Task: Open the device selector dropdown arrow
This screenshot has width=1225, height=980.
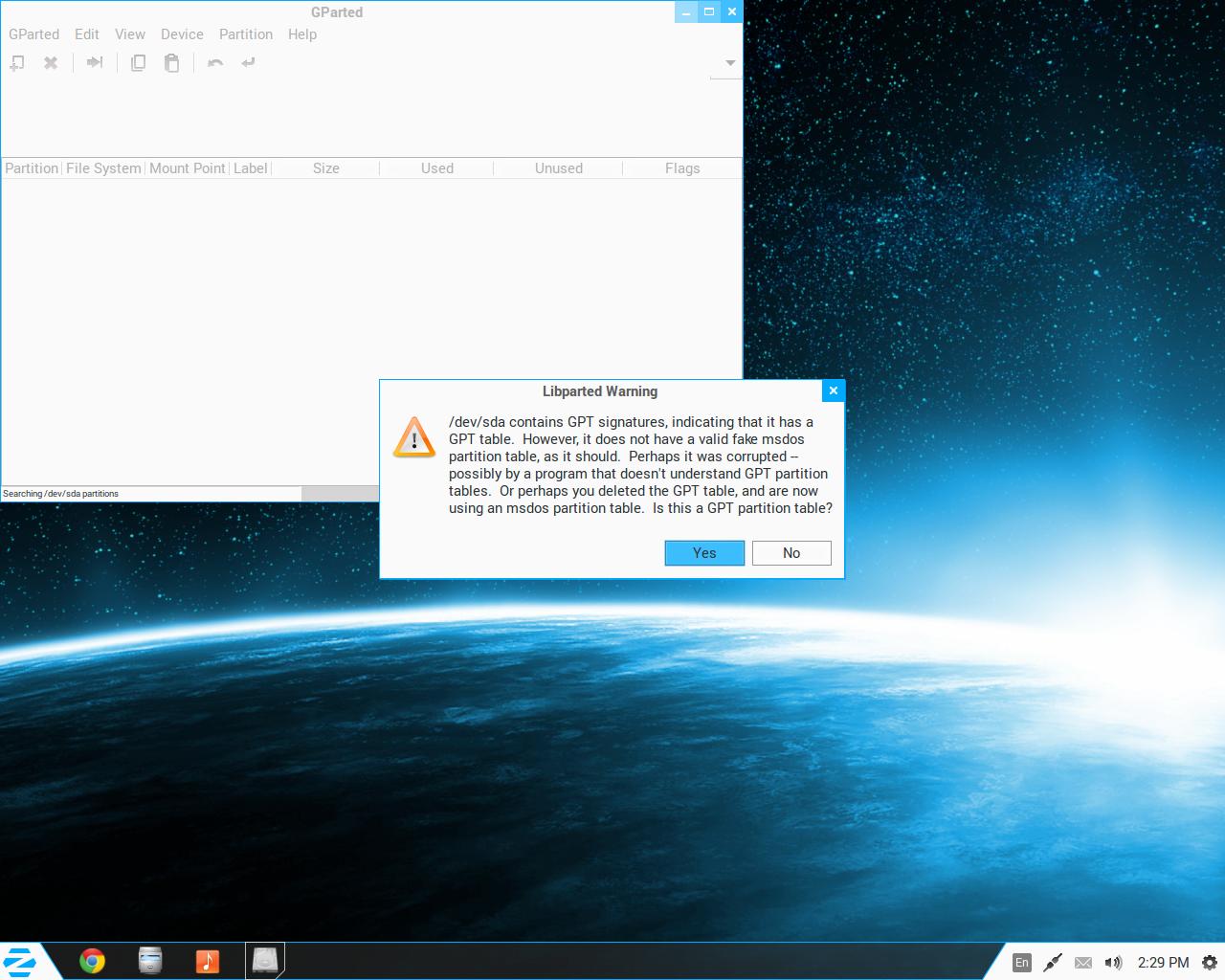Action: click(x=730, y=63)
